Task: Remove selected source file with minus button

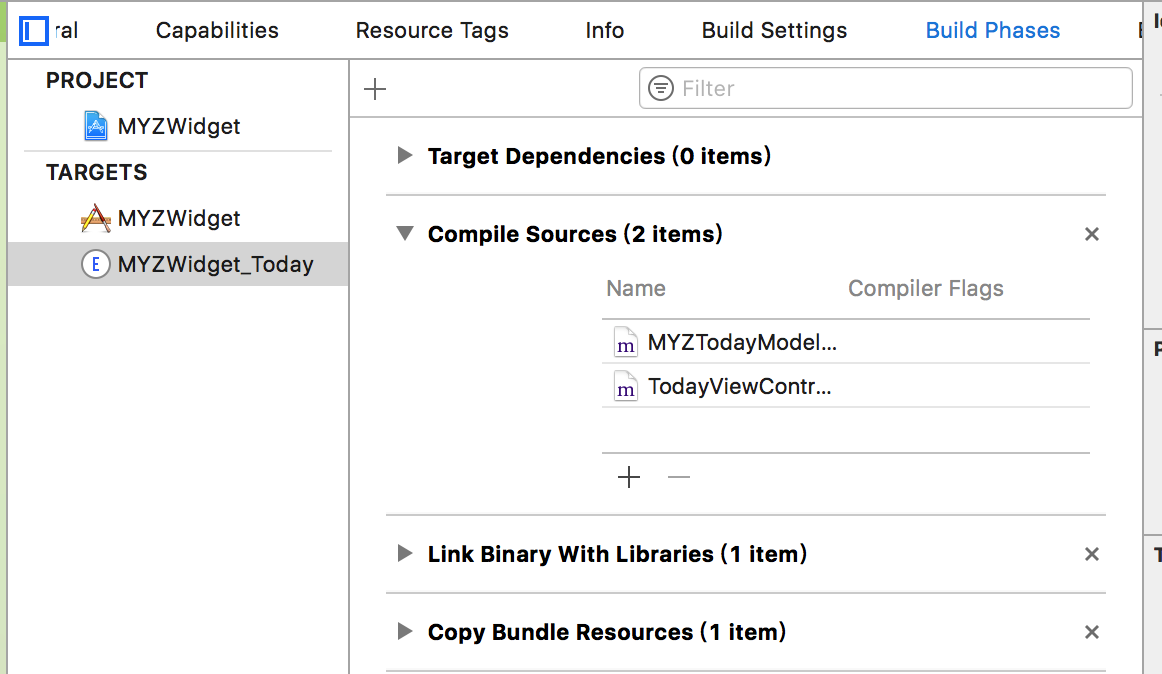Action: click(679, 477)
